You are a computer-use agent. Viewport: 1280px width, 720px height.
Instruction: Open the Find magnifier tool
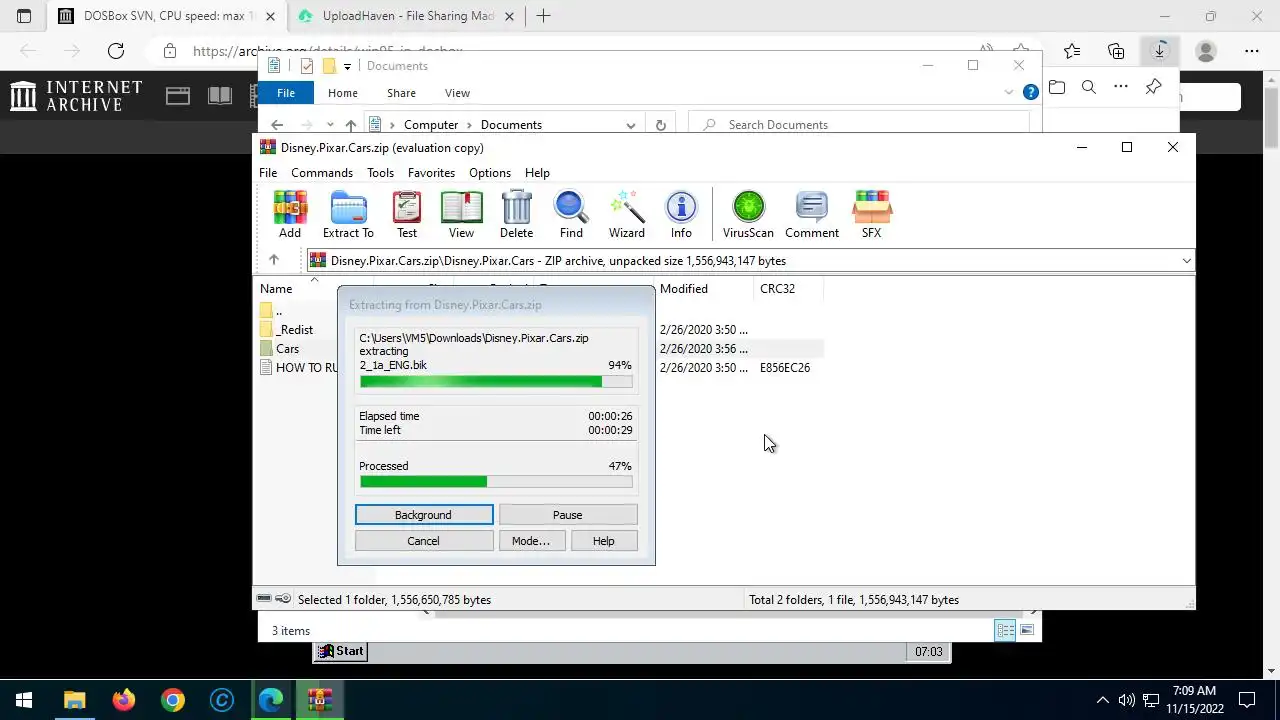[x=571, y=214]
